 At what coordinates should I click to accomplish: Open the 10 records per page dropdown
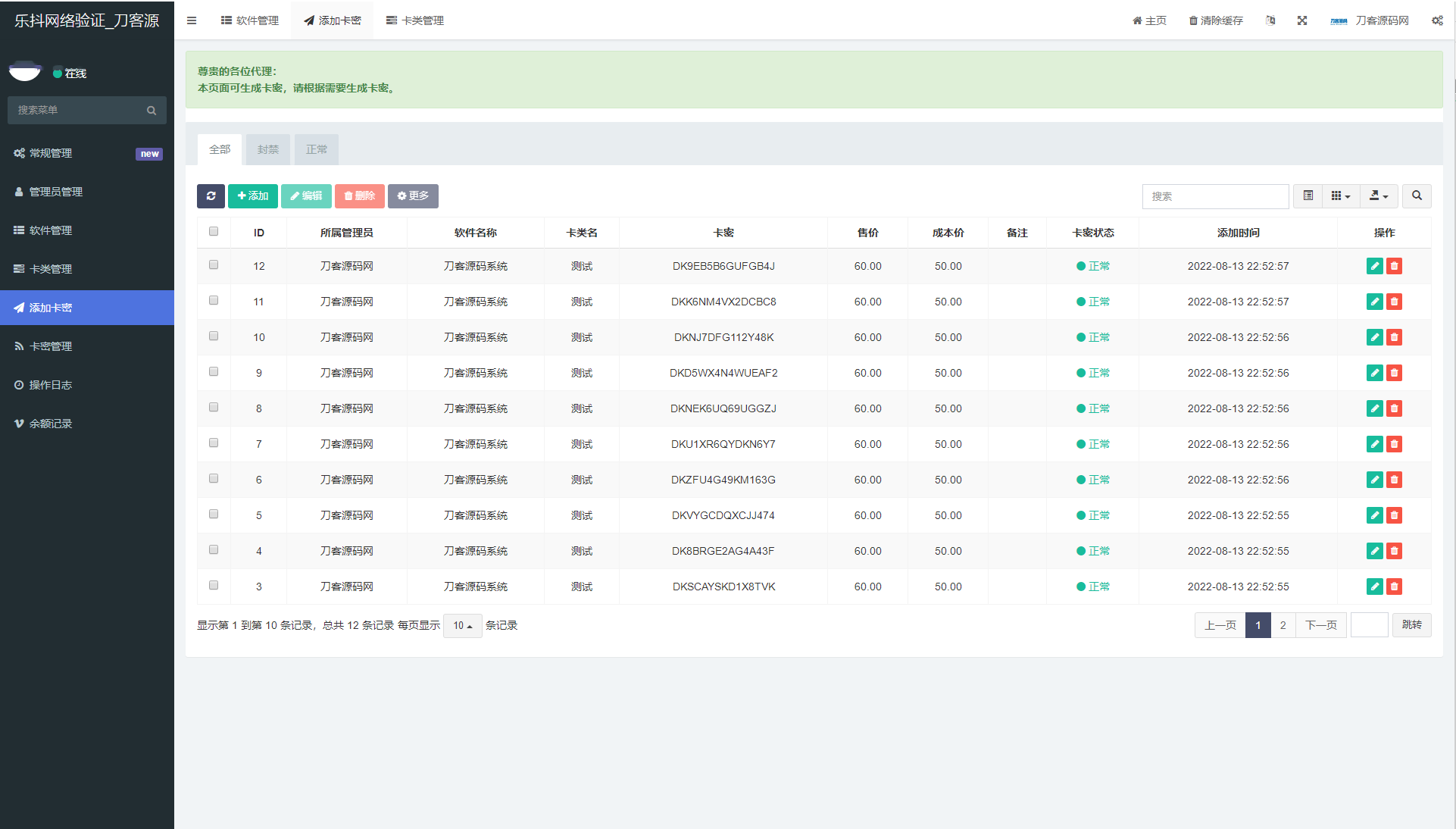pyautogui.click(x=462, y=626)
